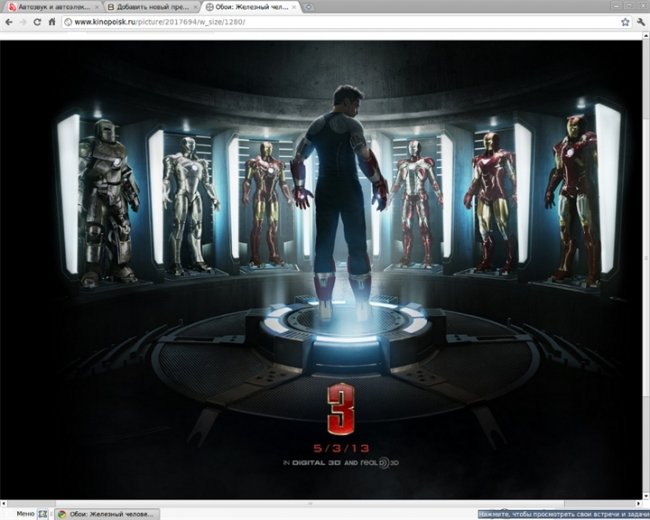Activate "Обои: Железный человек" taskbar window button
Image resolution: width=650 pixels, height=520 pixels.
point(107,513)
